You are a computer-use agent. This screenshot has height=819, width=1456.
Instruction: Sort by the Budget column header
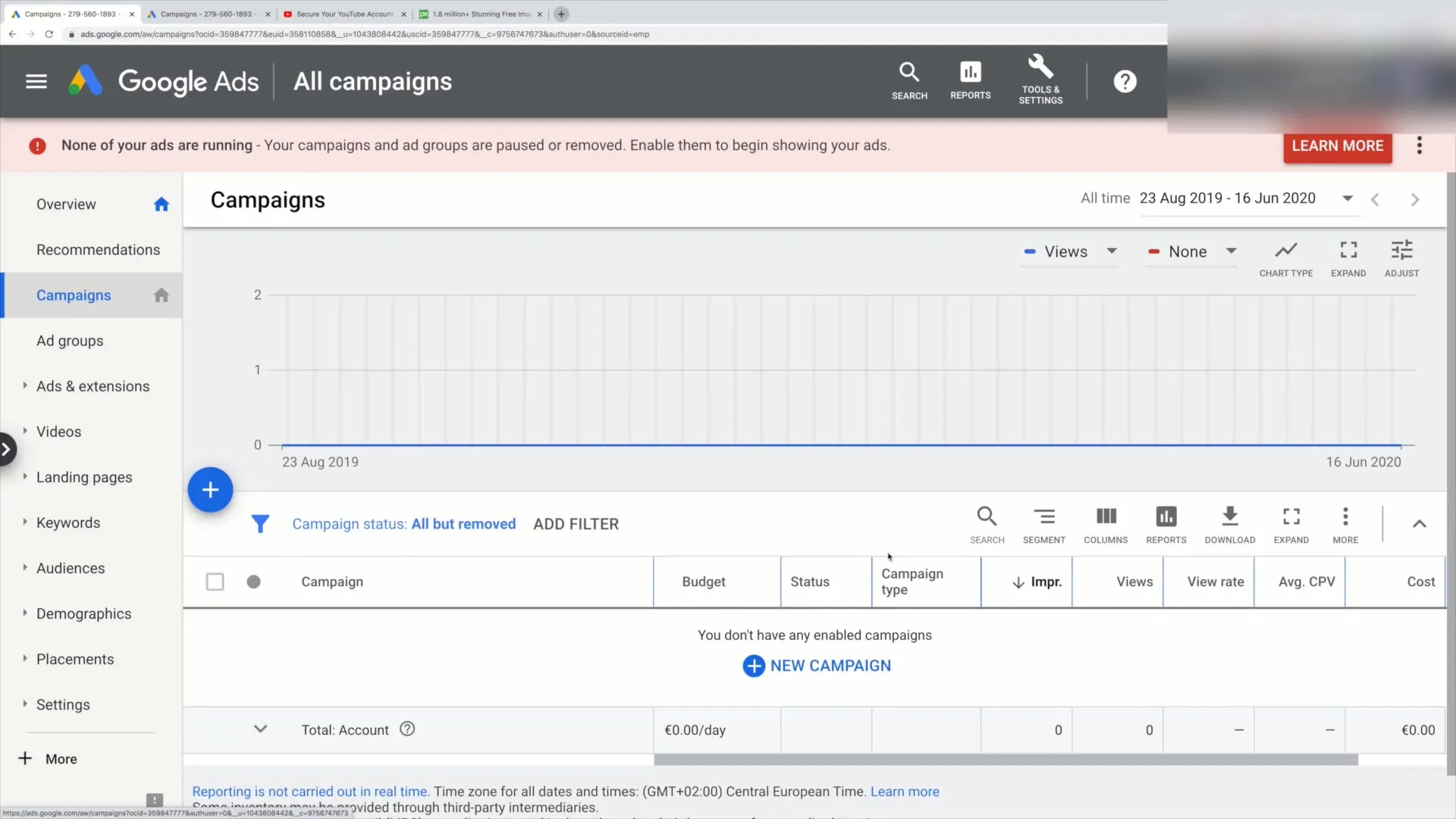coord(703,582)
